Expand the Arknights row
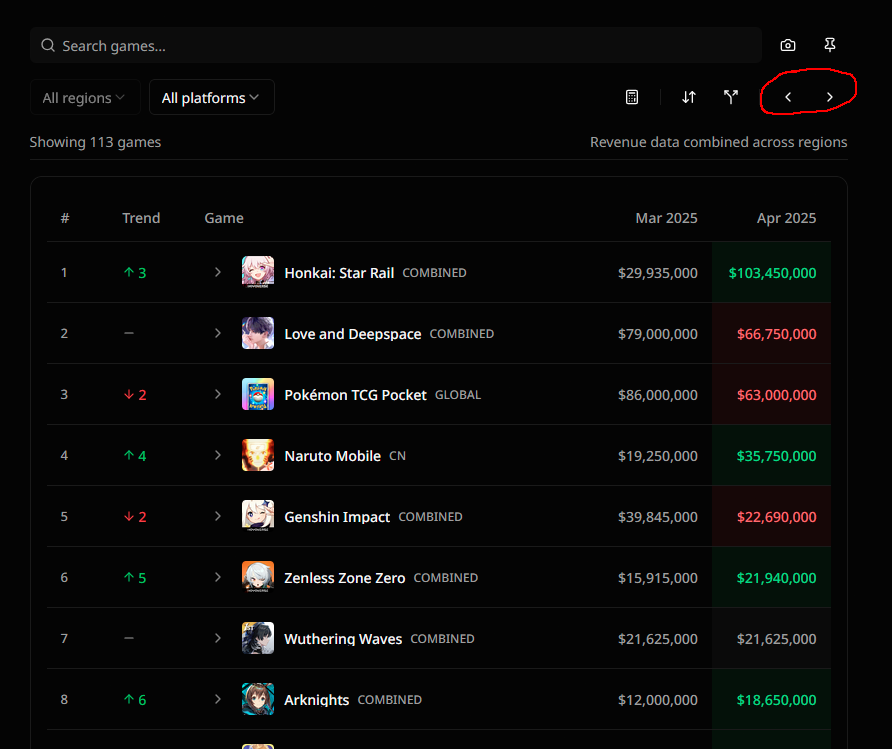 pyautogui.click(x=217, y=699)
